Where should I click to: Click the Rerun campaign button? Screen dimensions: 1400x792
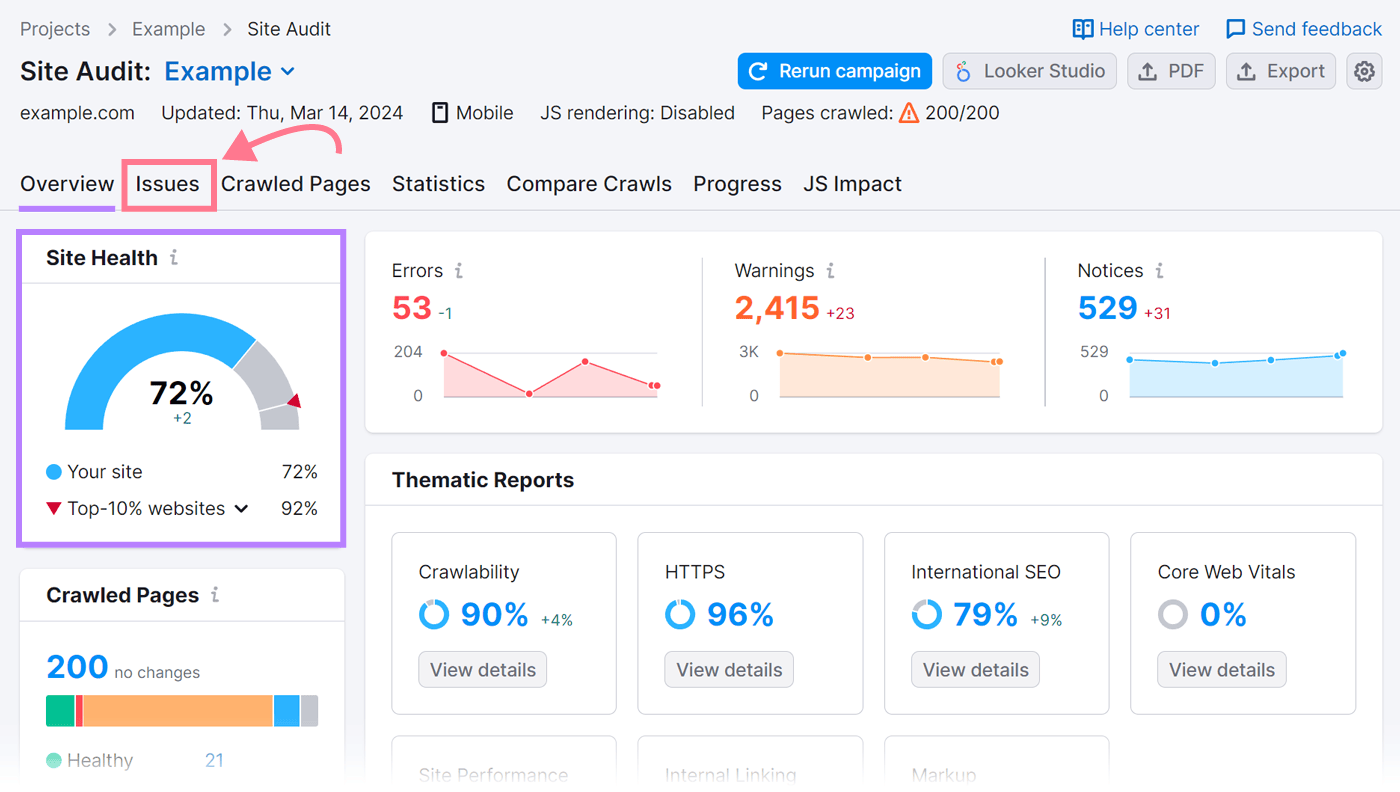[x=834, y=71]
